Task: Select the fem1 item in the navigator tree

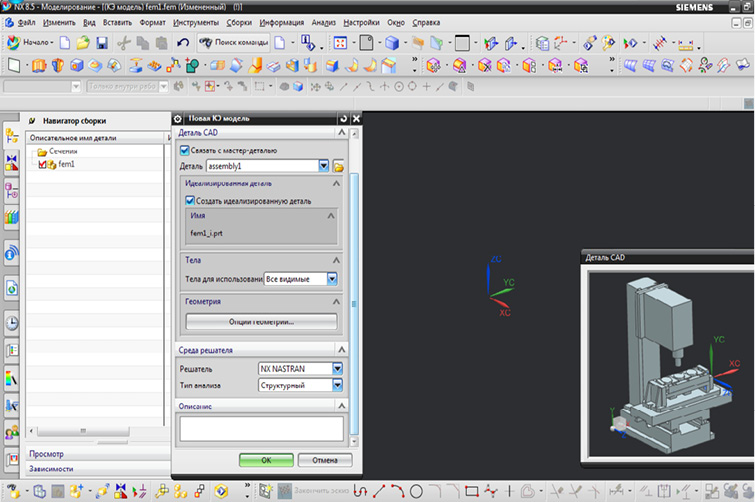Action: point(66,165)
